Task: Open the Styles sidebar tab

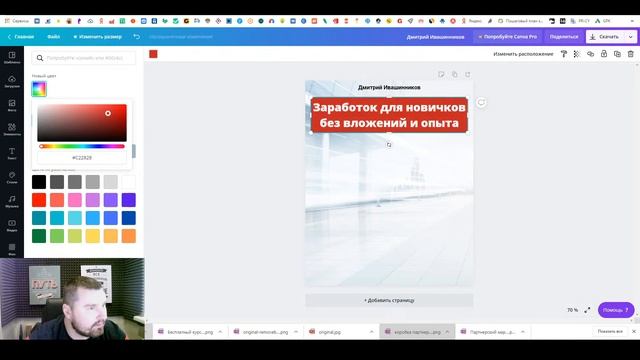Action: click(x=12, y=178)
